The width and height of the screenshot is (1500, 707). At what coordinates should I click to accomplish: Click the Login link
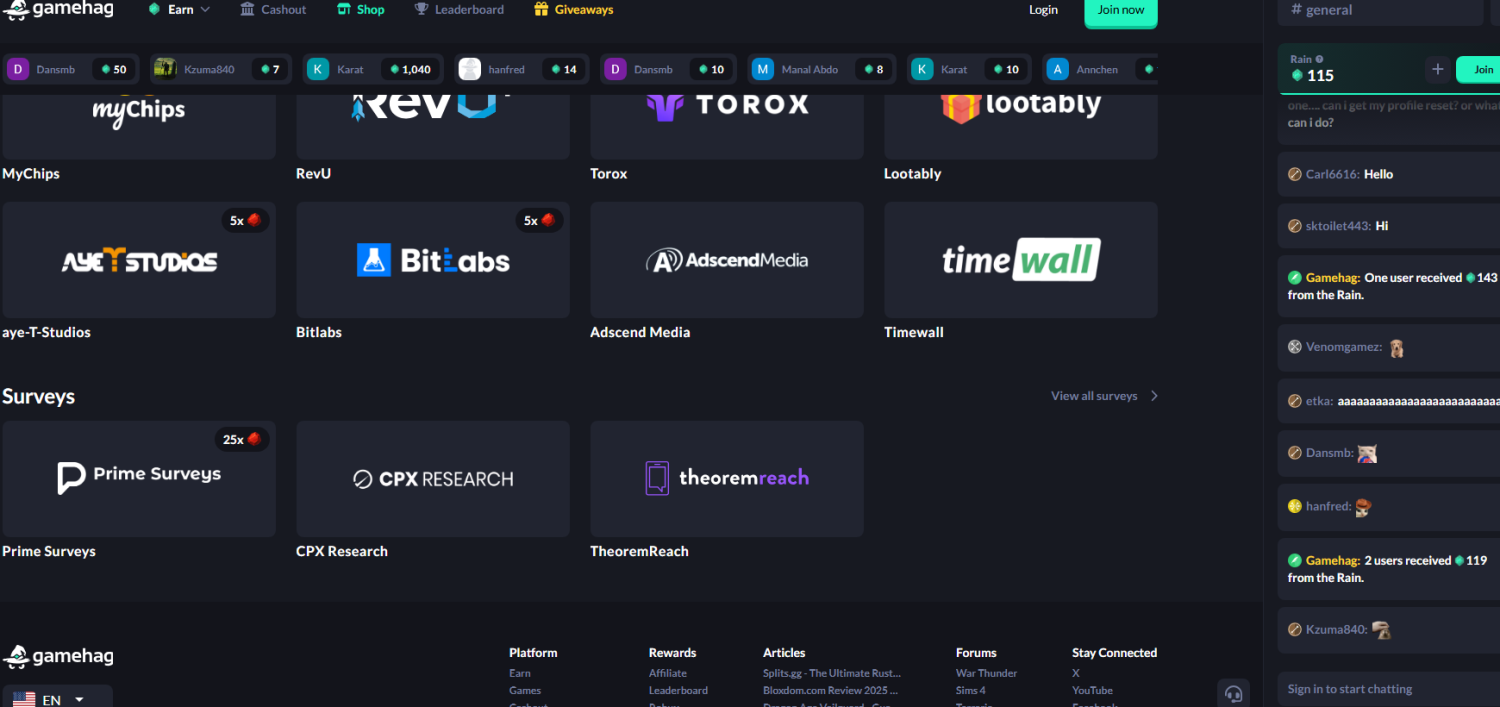coord(1043,10)
